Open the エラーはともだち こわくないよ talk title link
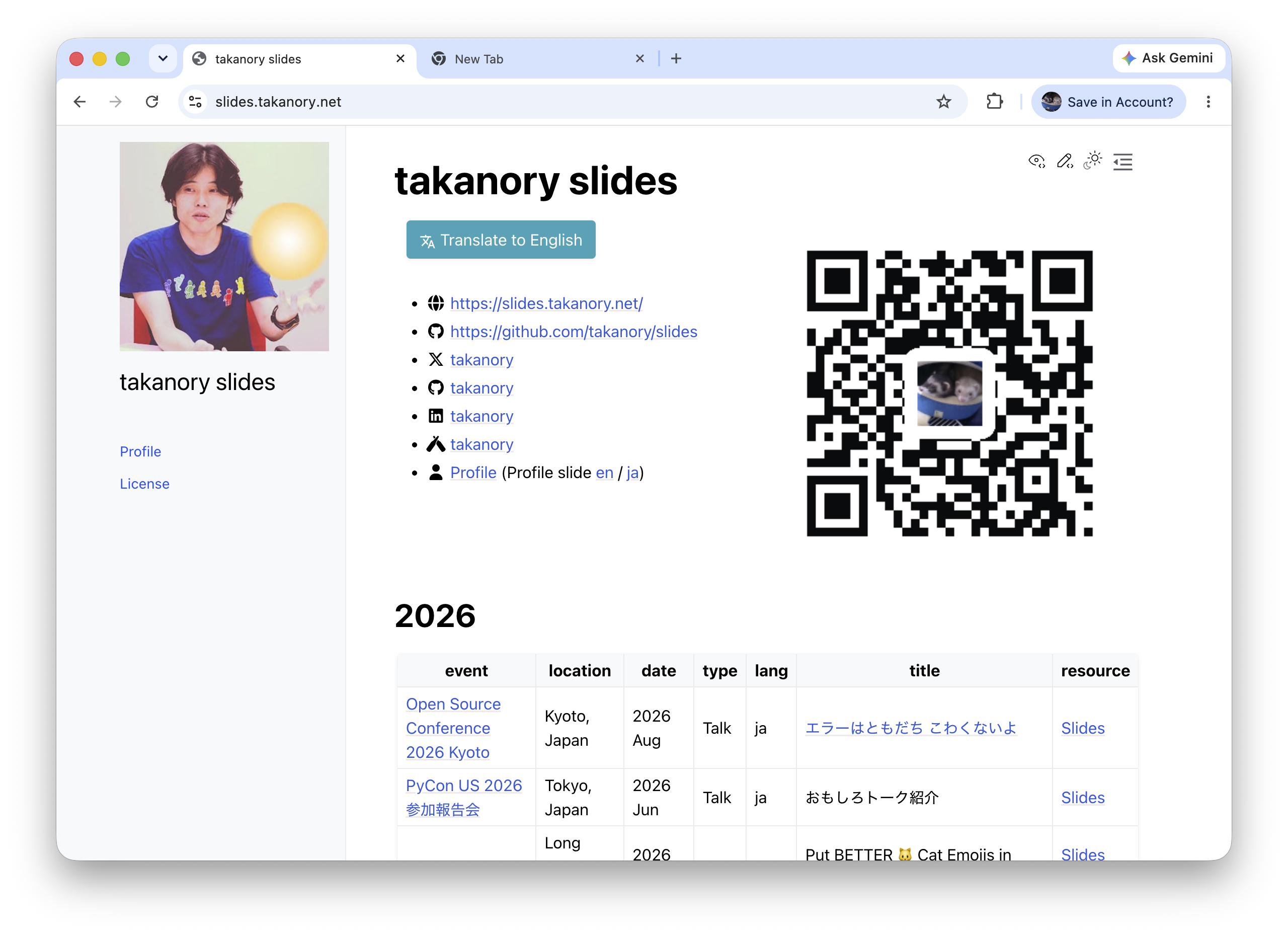This screenshot has width=1288, height=935. [910, 728]
